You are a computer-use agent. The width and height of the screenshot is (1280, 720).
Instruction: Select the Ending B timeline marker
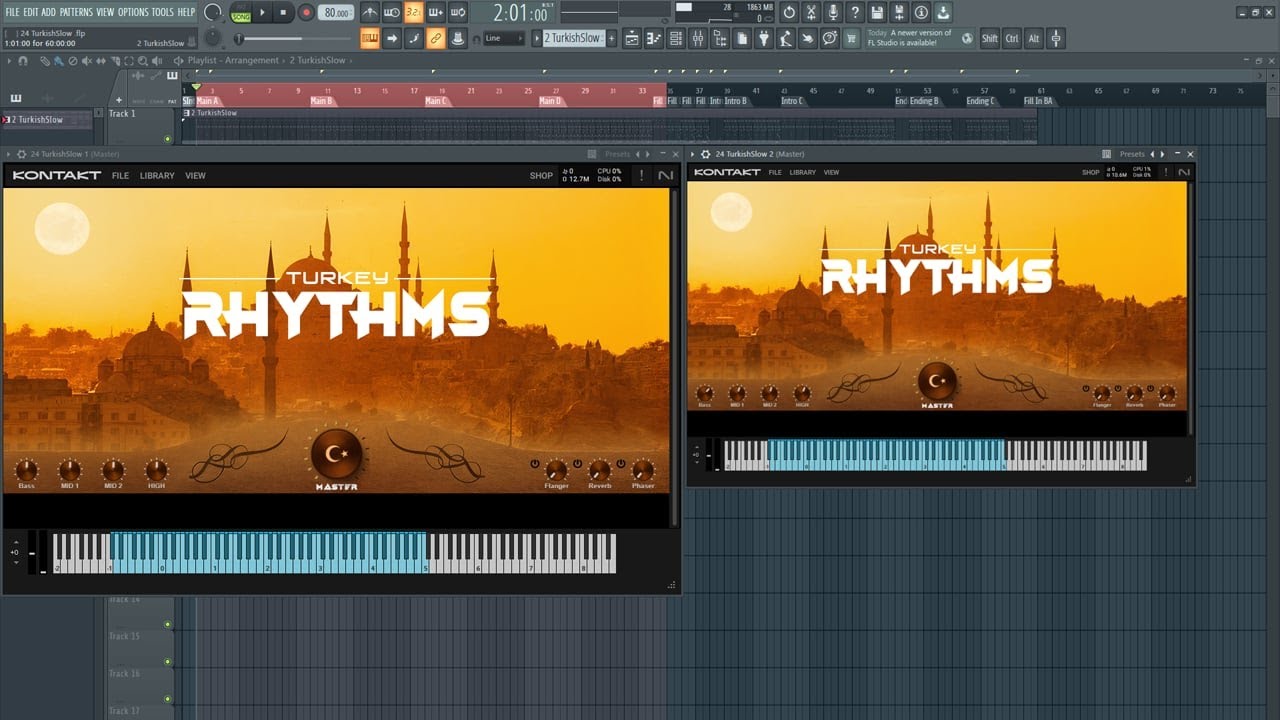[x=924, y=101]
